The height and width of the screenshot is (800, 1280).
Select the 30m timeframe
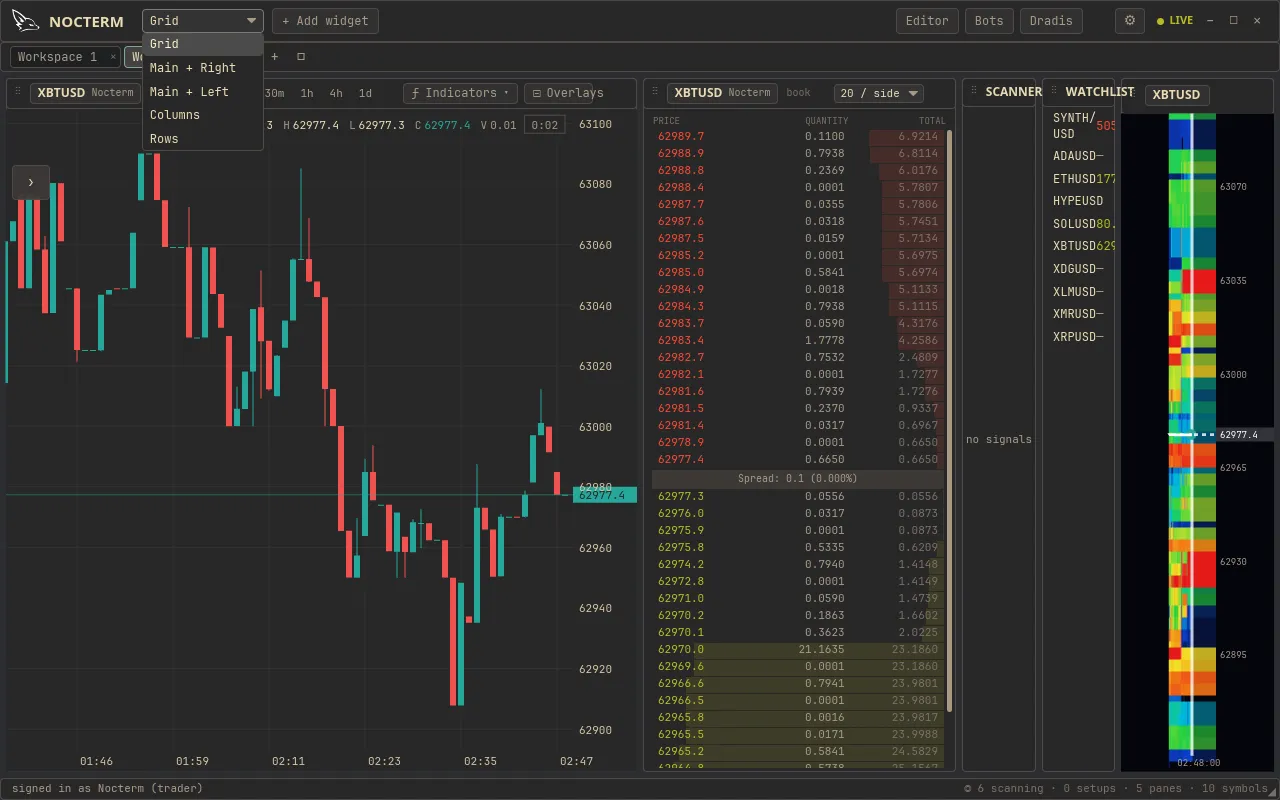(274, 93)
